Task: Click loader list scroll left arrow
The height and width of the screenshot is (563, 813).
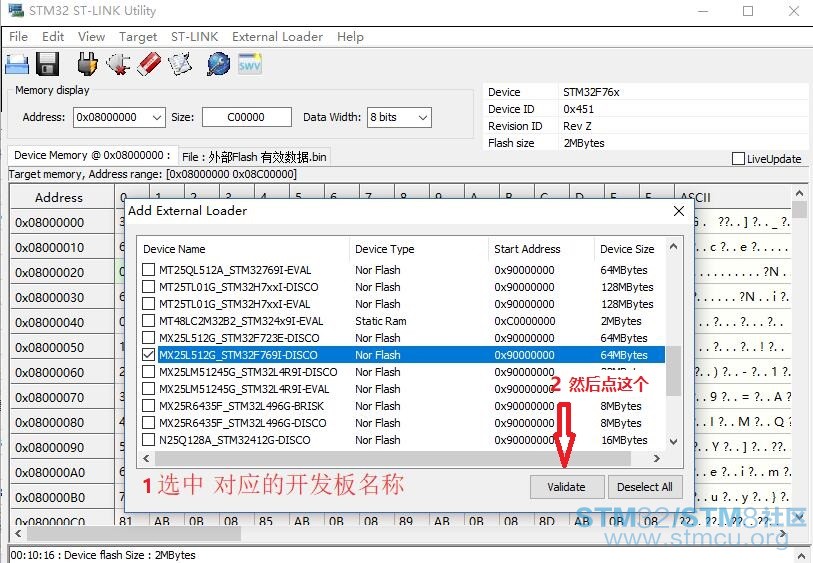Action: click(x=146, y=458)
